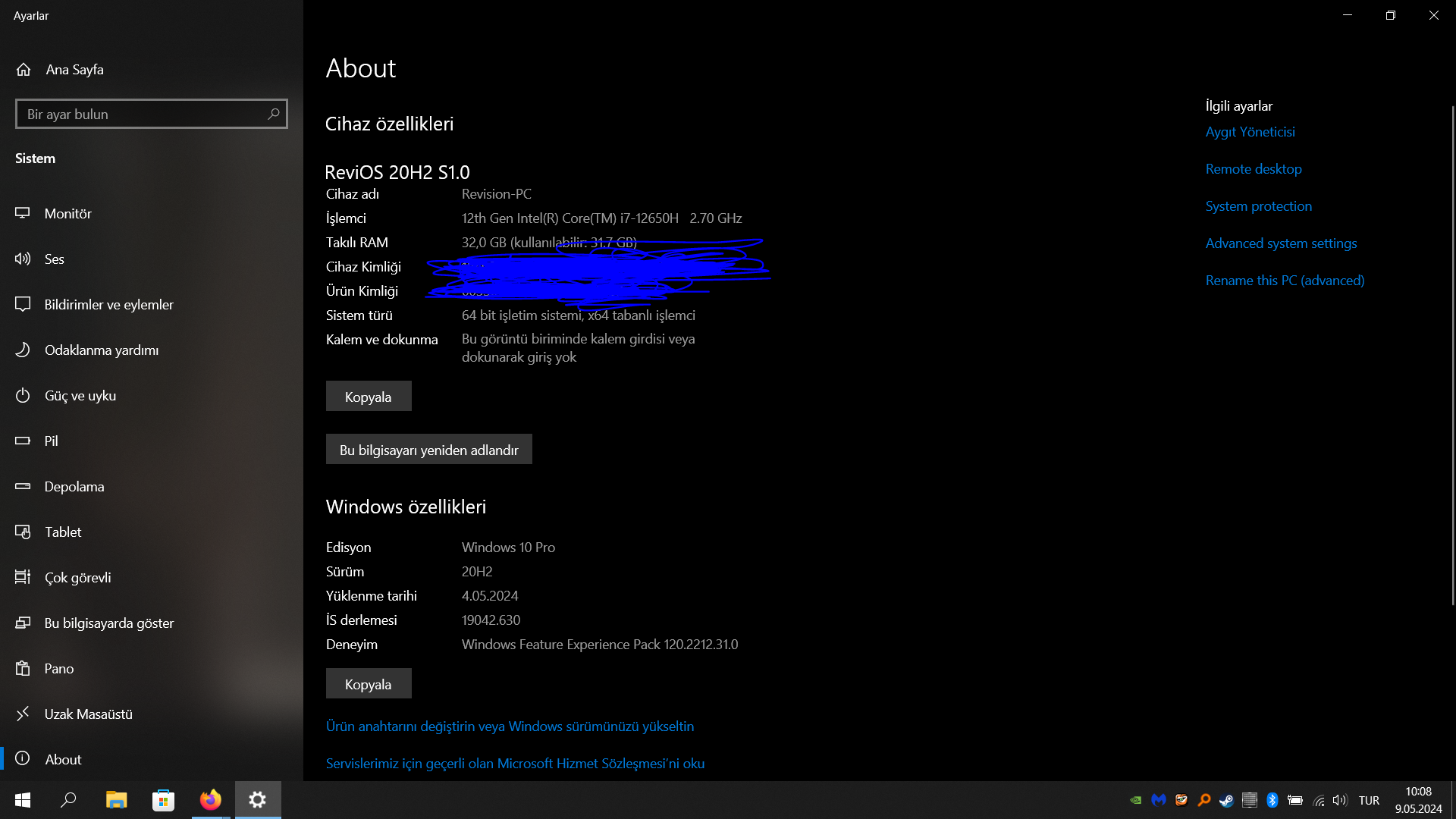Go to Güç ve uyku settings
Screen dimensions: 1456x819
pyautogui.click(x=80, y=396)
